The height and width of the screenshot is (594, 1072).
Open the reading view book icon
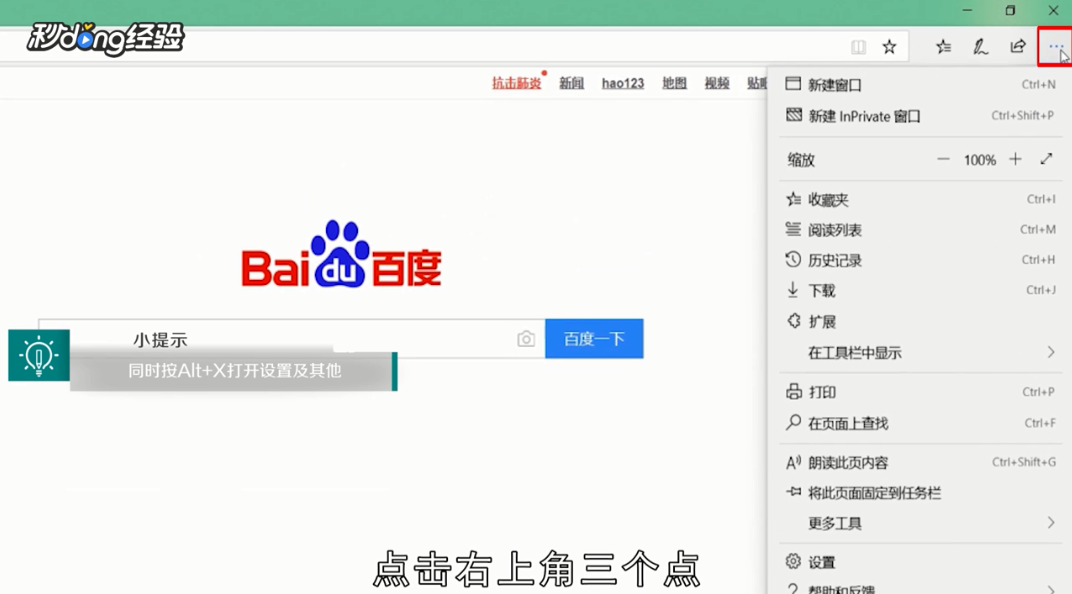858,46
